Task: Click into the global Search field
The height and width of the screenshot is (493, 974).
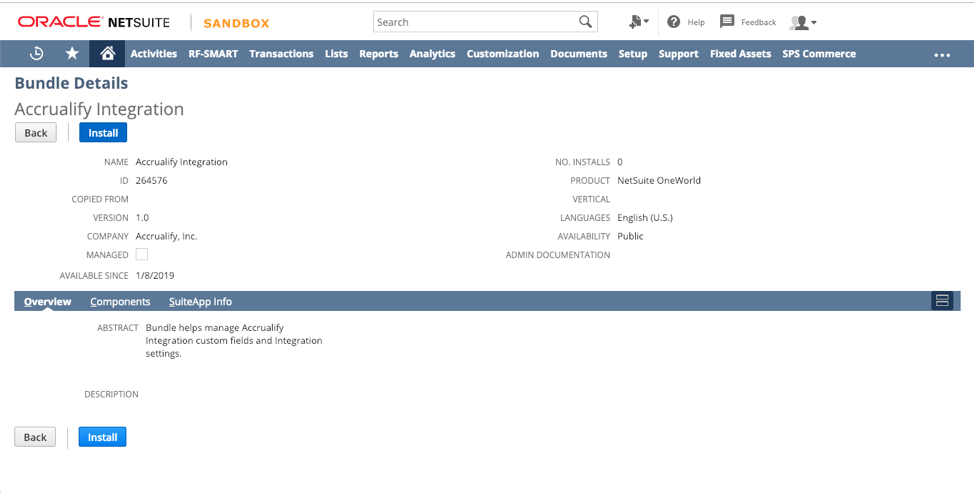Action: (x=475, y=22)
